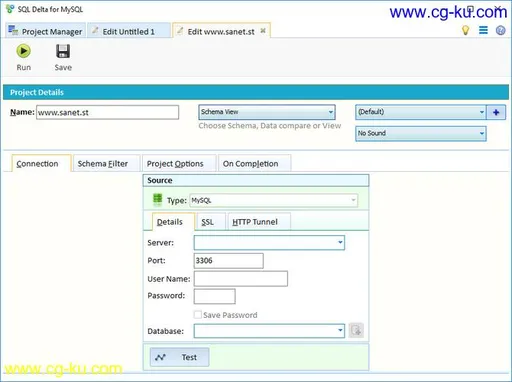Click the Source panel header

256,180
